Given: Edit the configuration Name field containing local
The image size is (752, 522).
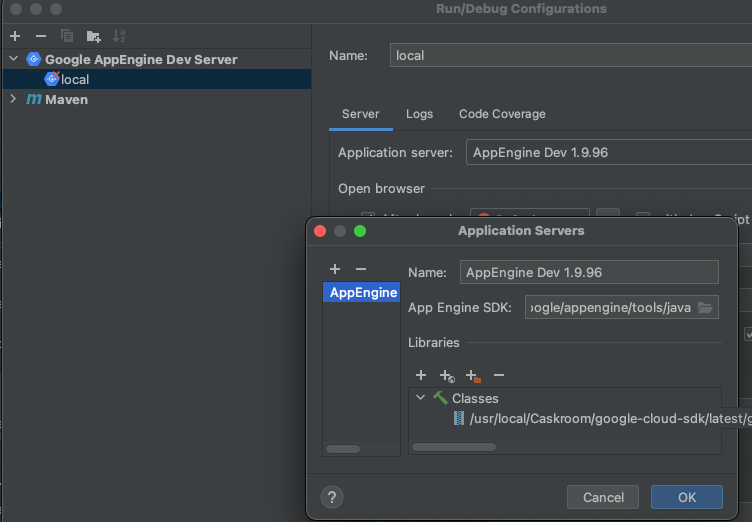Looking at the screenshot, I should (x=571, y=55).
